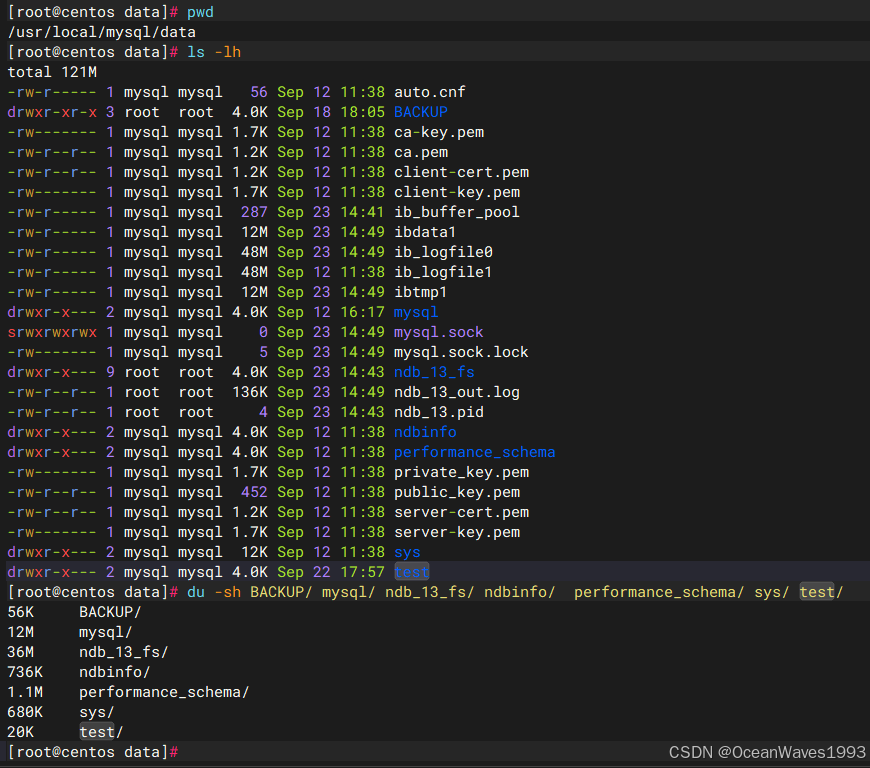This screenshot has width=870, height=768.
Task: Click 'ndb_13_fs/' argument in du command
Action: 429,592
